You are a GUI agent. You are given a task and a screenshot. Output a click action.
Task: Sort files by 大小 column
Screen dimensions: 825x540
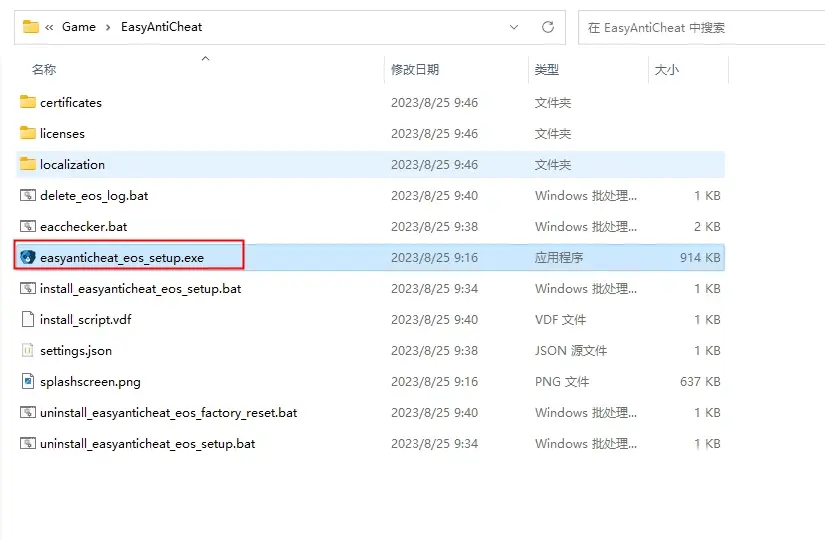pos(667,69)
